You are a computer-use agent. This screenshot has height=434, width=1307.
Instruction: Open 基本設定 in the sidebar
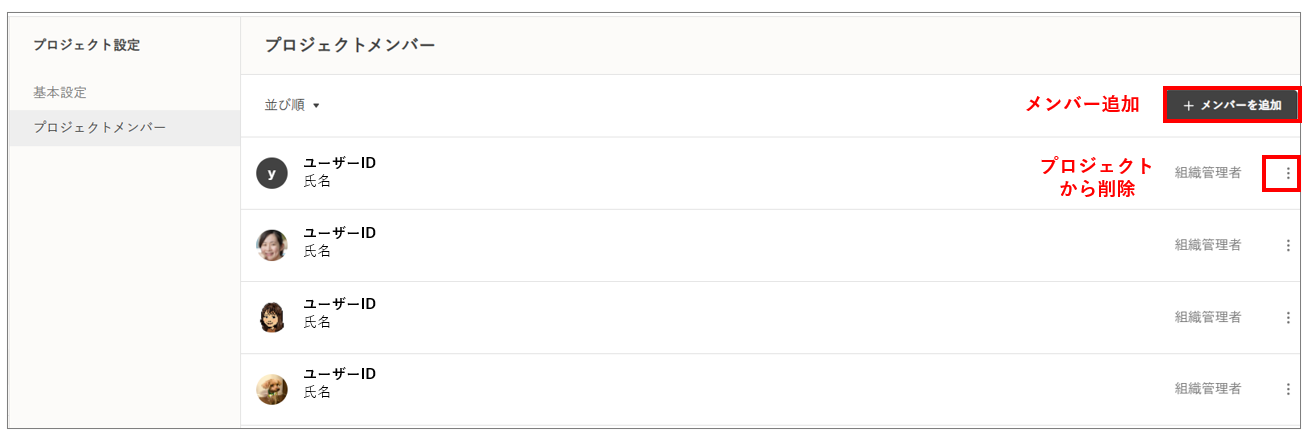[60, 92]
